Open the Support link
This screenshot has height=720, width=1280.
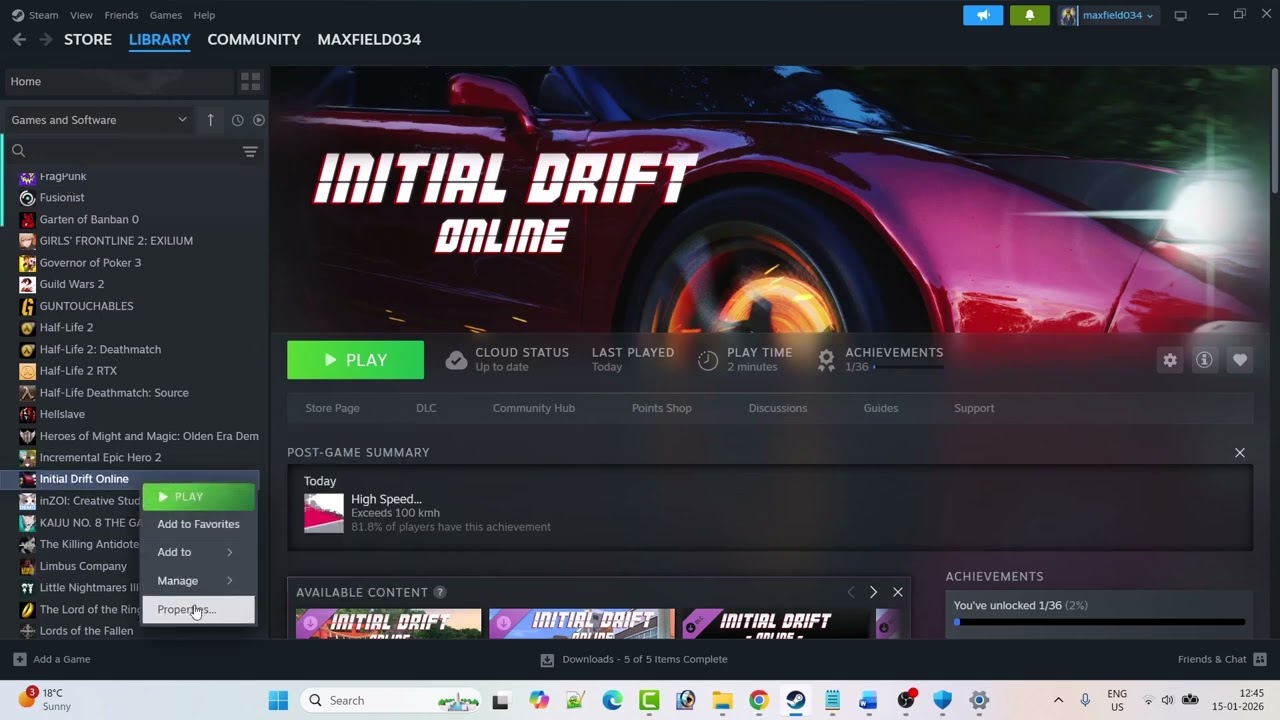pos(974,408)
